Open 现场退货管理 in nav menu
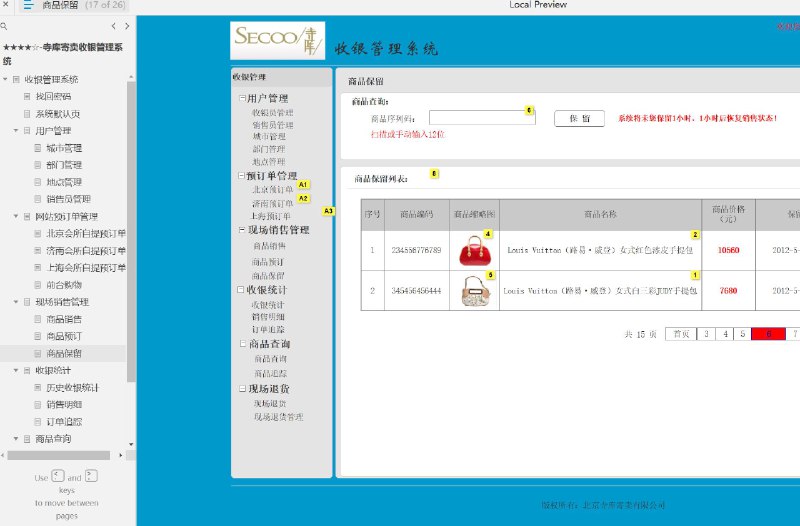 (279, 417)
